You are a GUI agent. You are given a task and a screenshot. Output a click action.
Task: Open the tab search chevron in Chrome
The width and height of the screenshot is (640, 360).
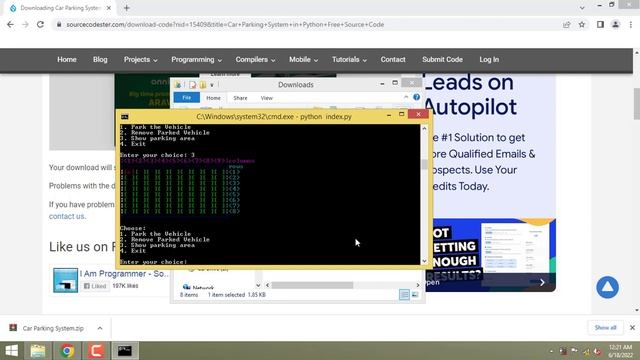tap(582, 8)
